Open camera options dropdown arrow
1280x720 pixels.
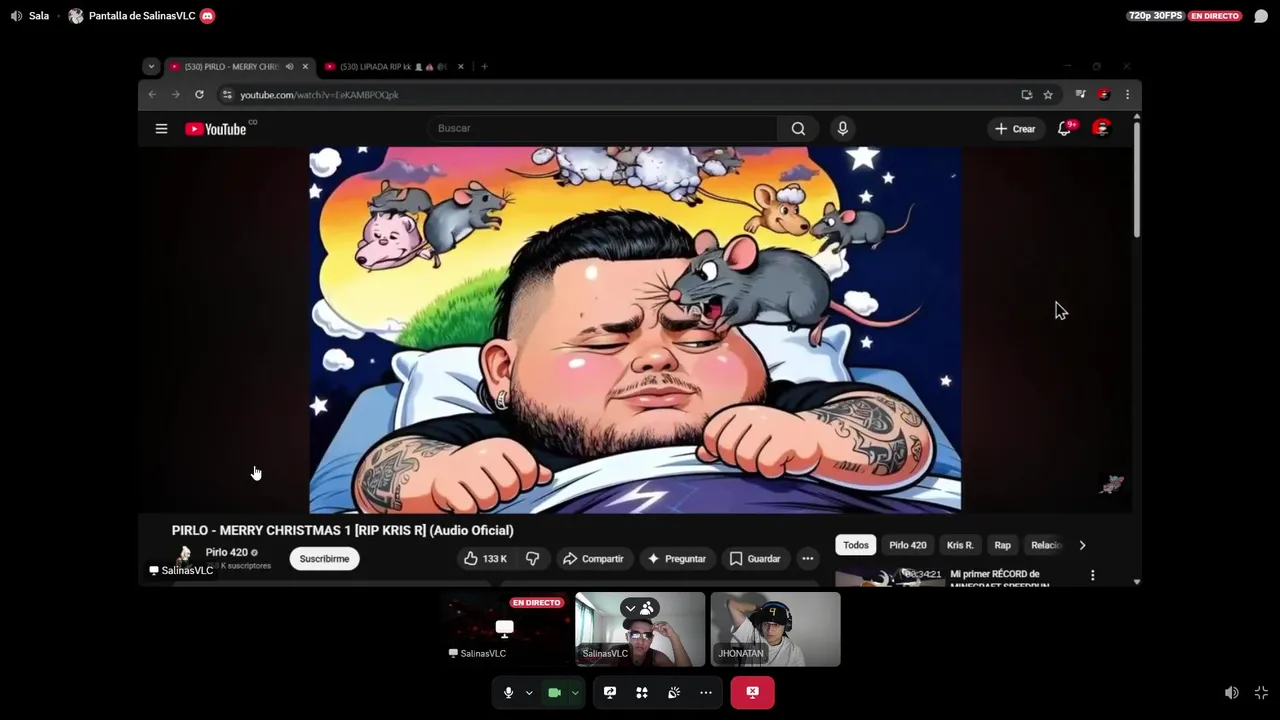(x=575, y=693)
